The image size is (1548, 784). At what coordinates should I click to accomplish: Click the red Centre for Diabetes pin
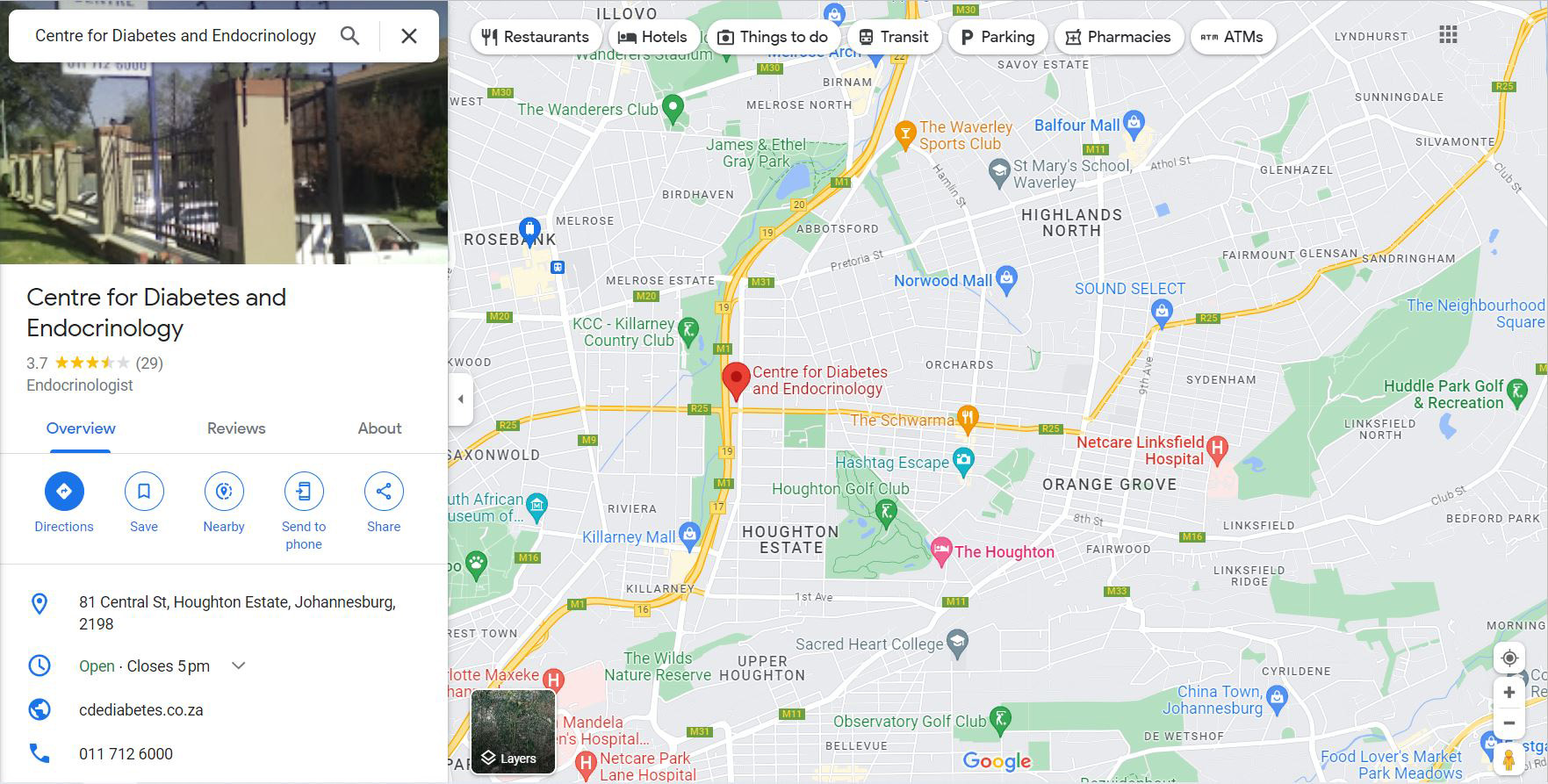pyautogui.click(x=736, y=381)
